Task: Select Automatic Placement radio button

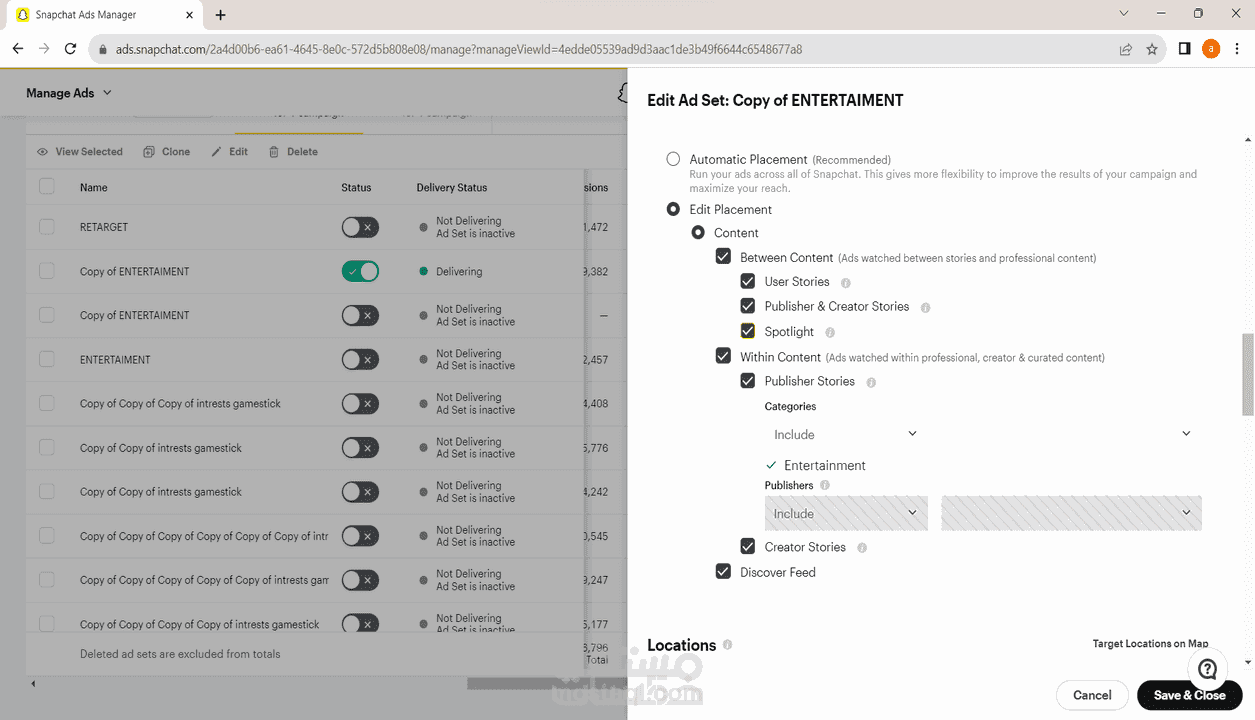Action: pyautogui.click(x=673, y=159)
